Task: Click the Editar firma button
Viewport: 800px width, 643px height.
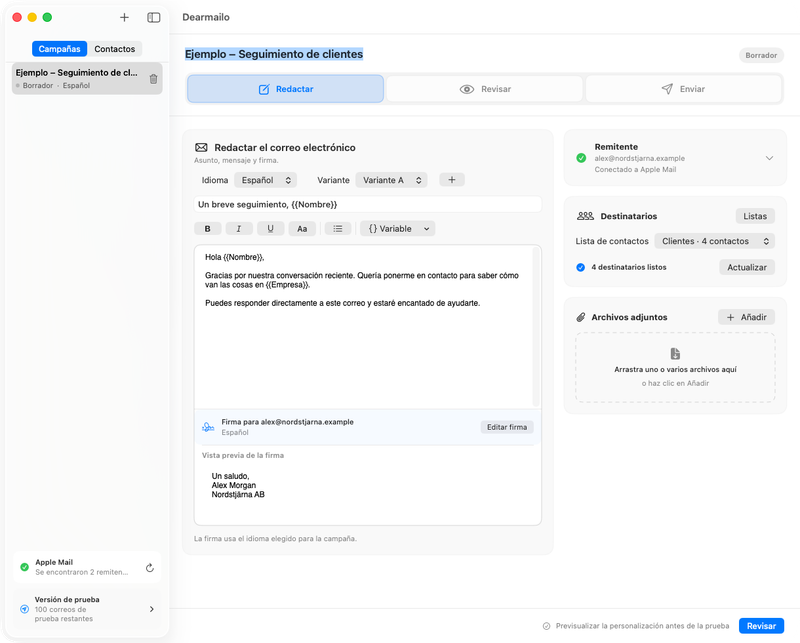Action: [x=507, y=427]
